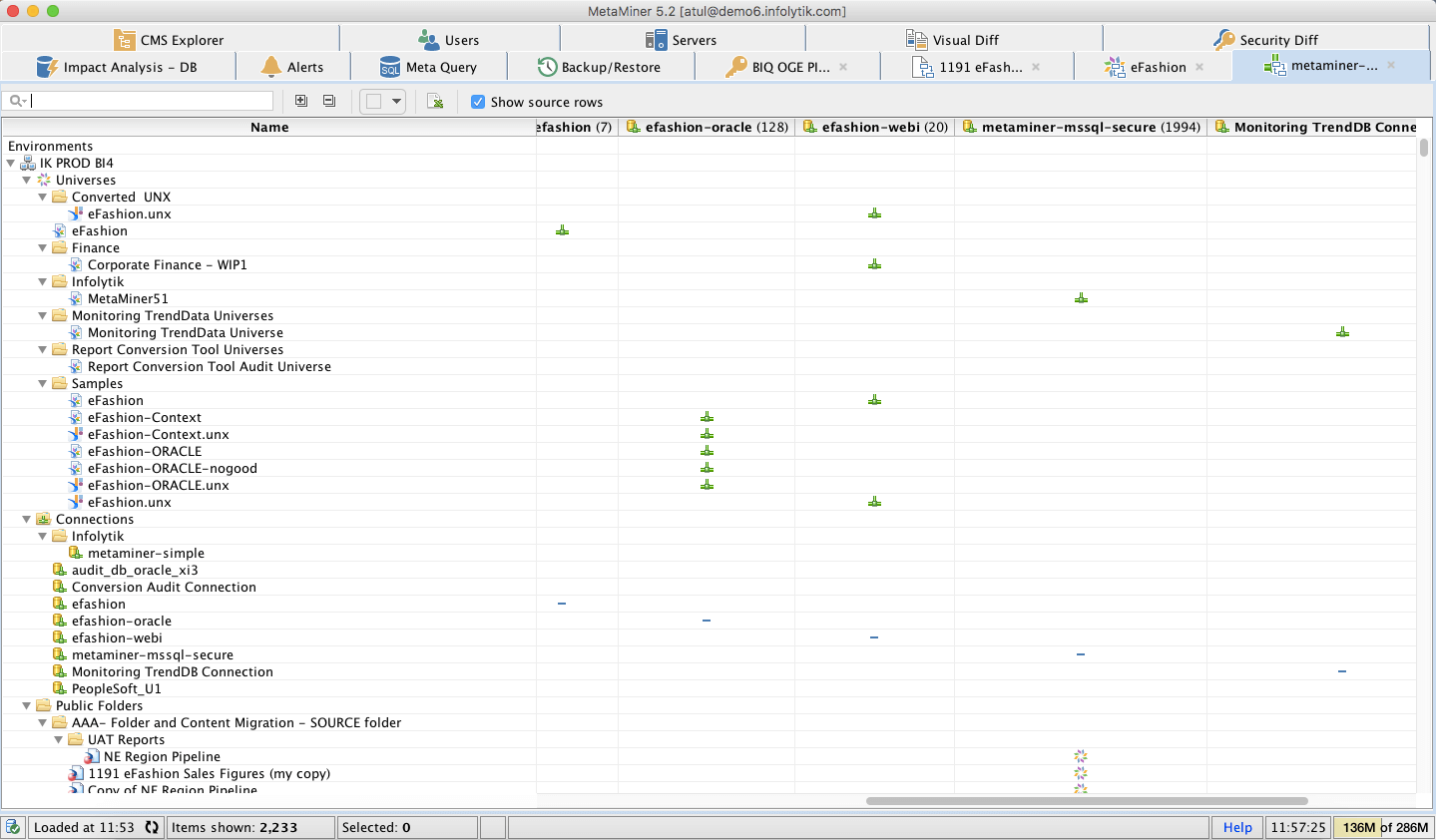Collapse the Universes node
The width and height of the screenshot is (1436, 840).
point(27,180)
